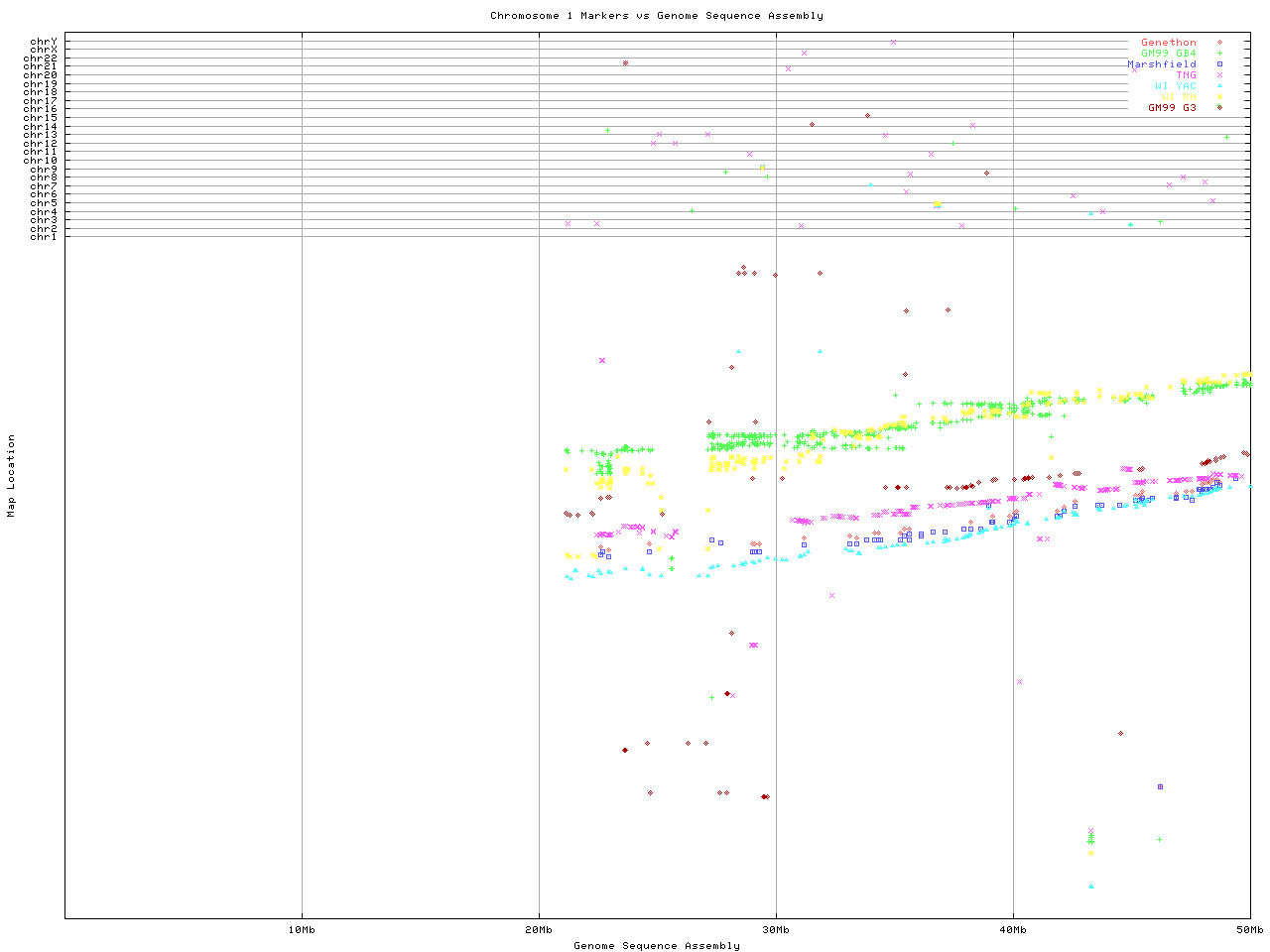Click the Genethon diamond marker in legend
The width and height of the screenshot is (1270, 952).
[x=1219, y=43]
